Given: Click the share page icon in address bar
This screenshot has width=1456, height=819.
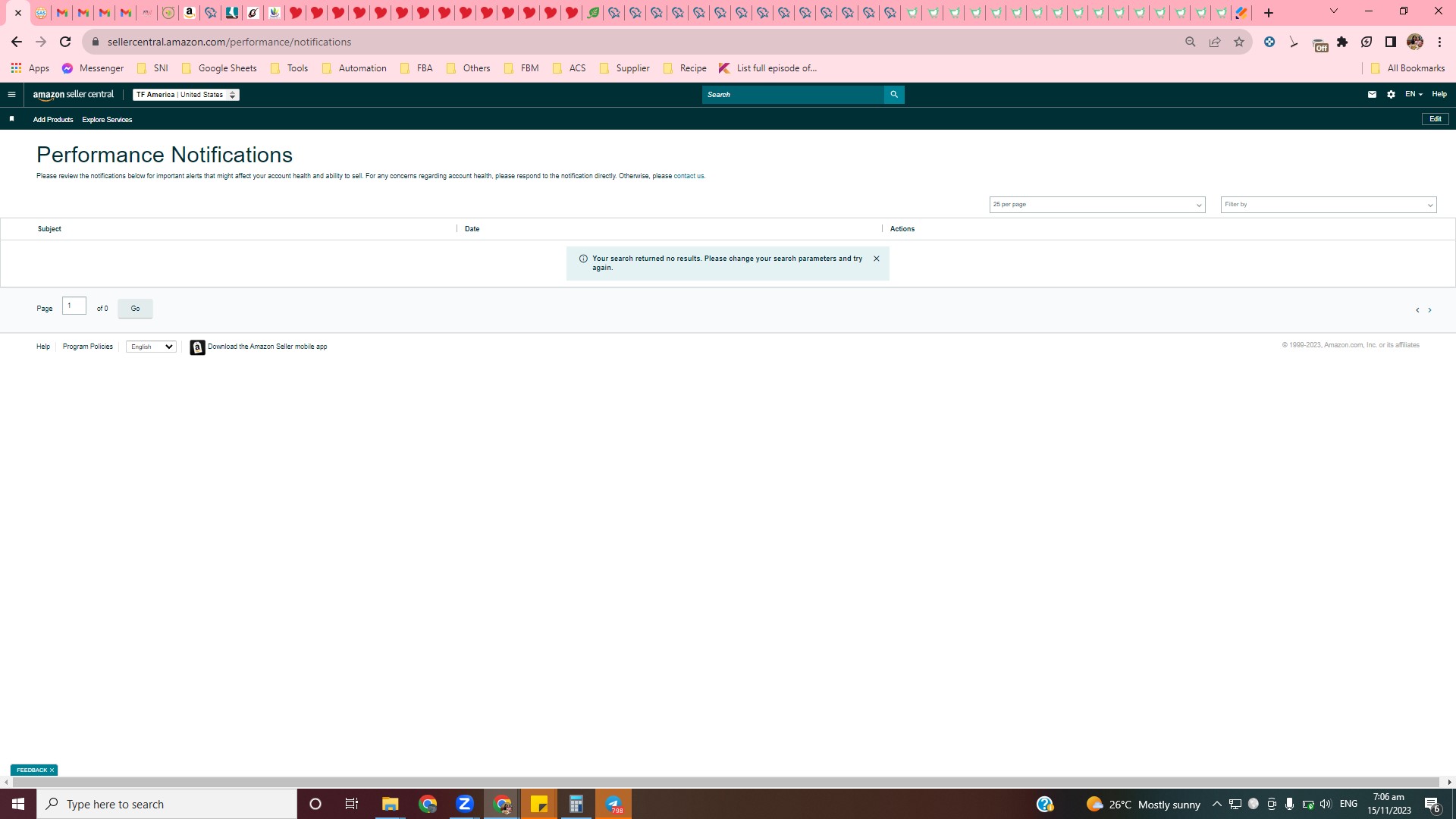Looking at the screenshot, I should pyautogui.click(x=1215, y=42).
